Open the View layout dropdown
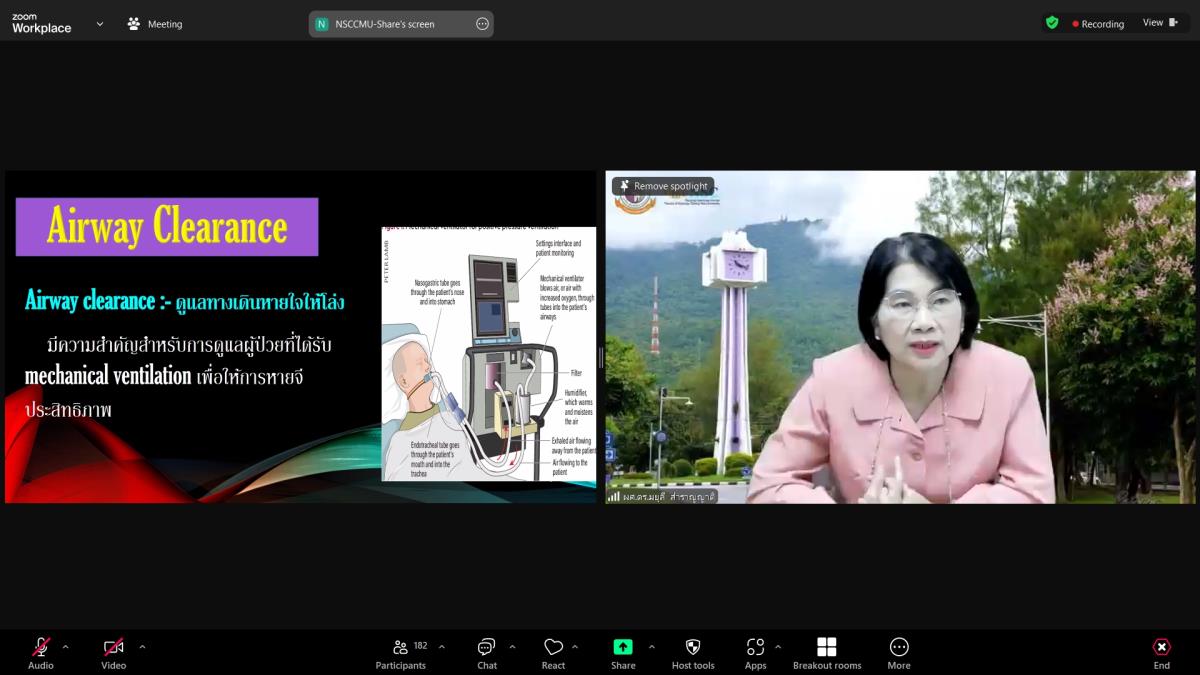Screen dimensions: 1200x675 1158,23
